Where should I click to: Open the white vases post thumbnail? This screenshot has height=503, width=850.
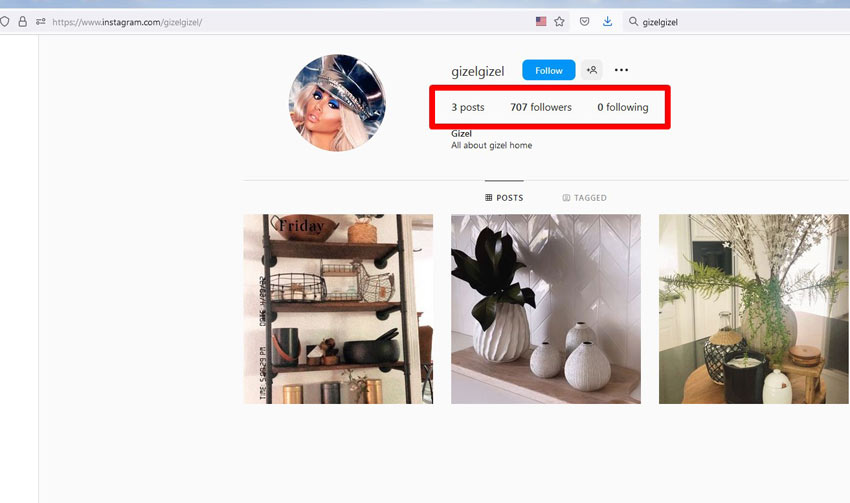[x=545, y=309]
